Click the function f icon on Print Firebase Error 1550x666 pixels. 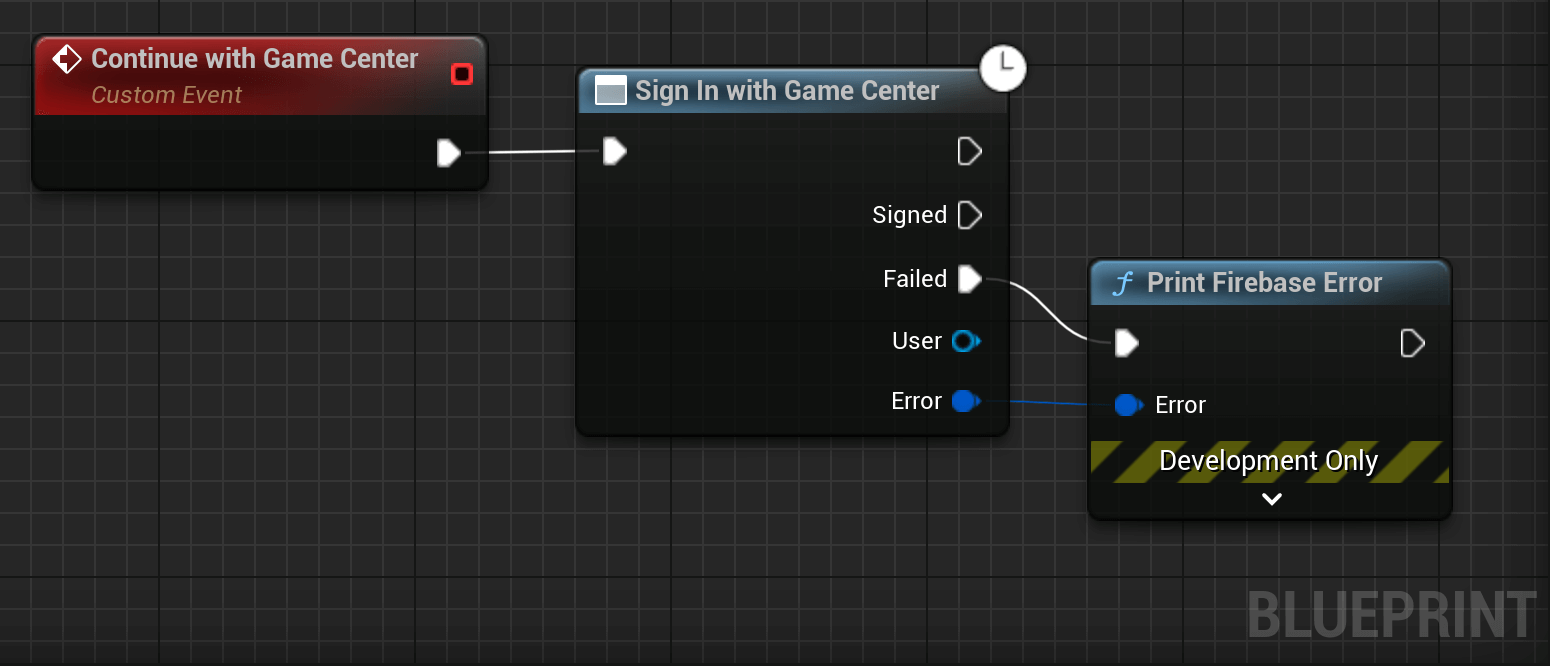pyautogui.click(x=1123, y=284)
